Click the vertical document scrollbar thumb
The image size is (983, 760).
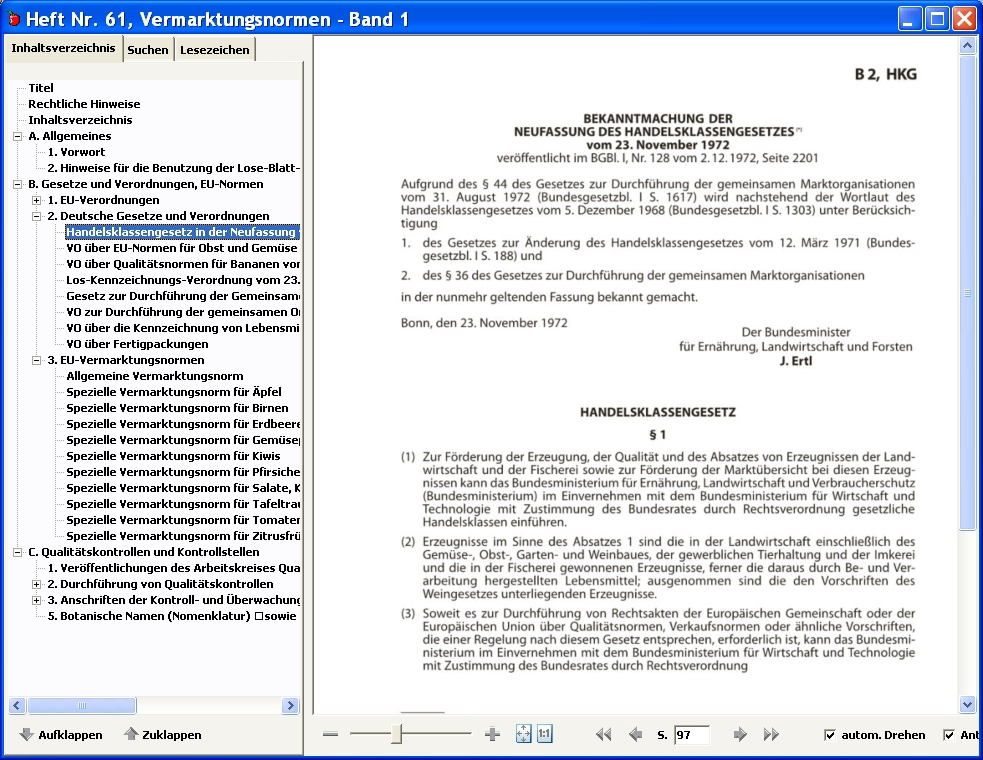pyautogui.click(x=967, y=293)
